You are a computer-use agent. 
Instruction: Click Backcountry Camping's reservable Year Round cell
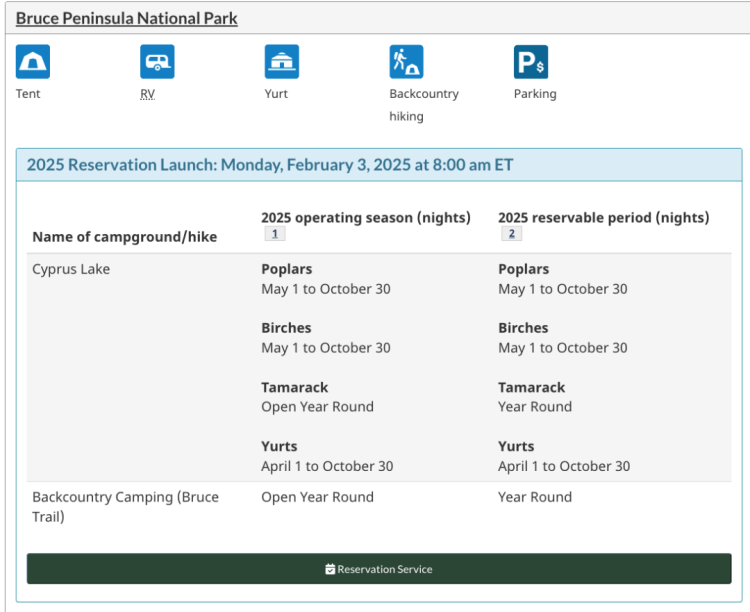(535, 497)
